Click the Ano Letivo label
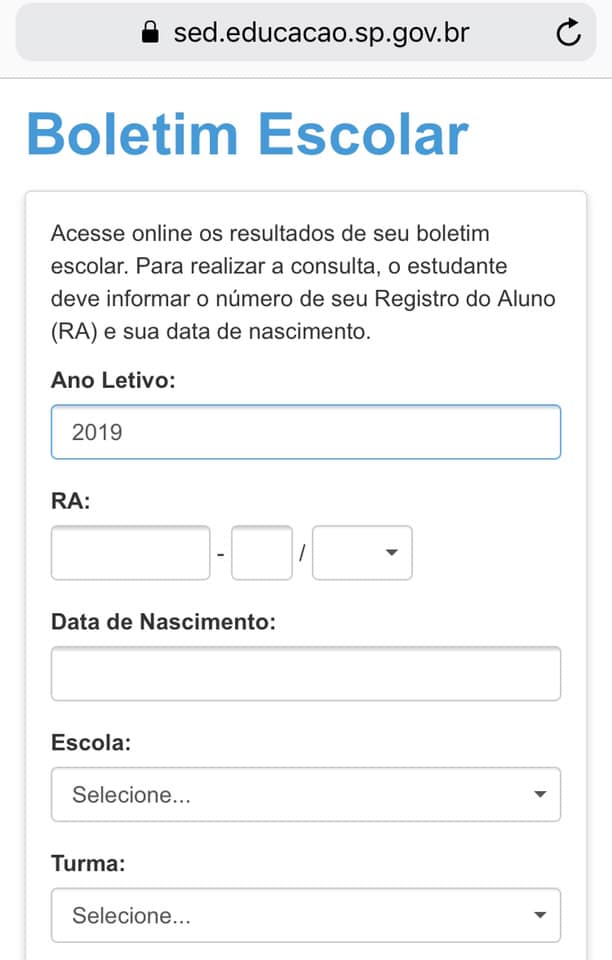Screen dimensions: 612x960 tap(113, 380)
